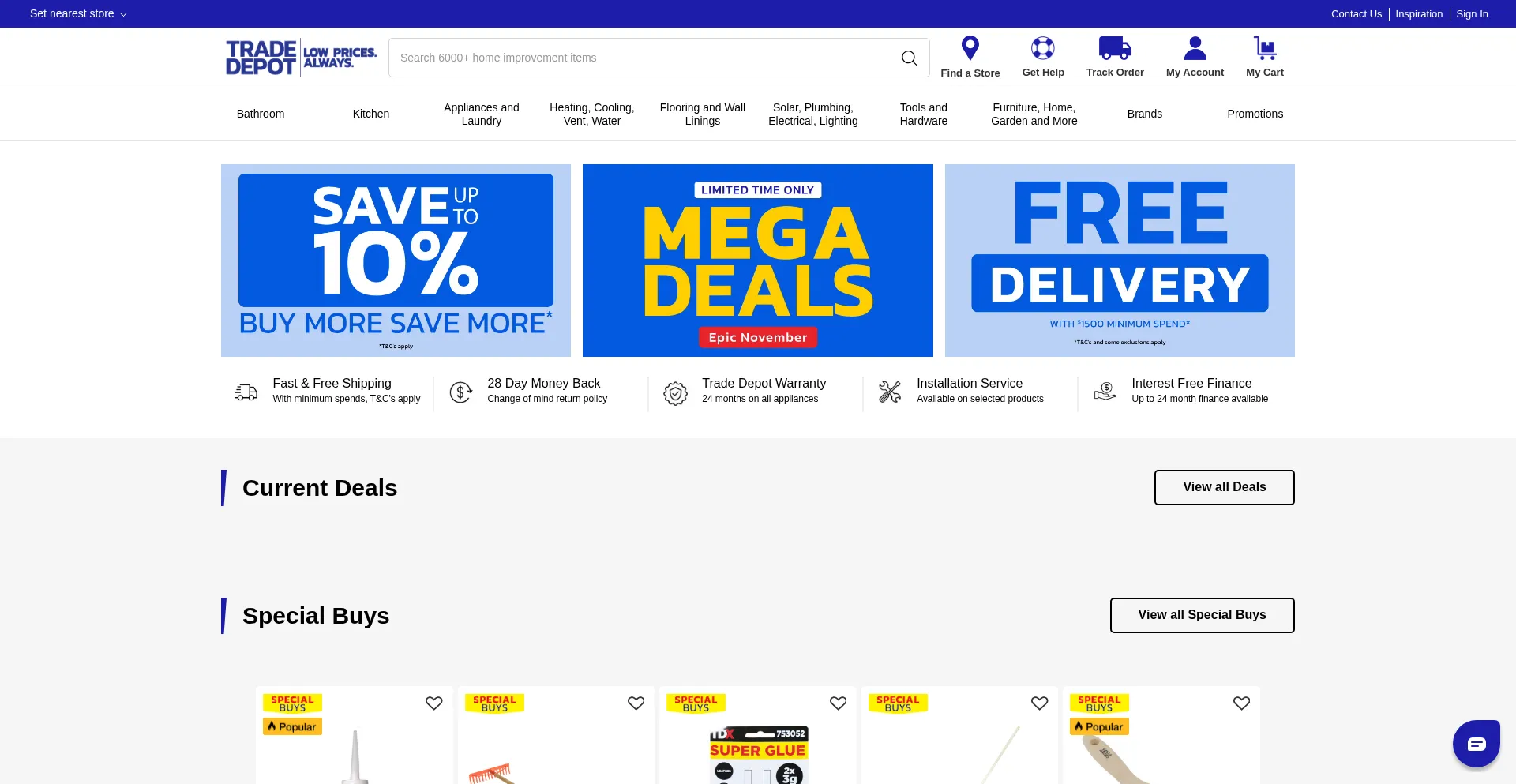Open the Promotions menu item
The image size is (1516, 784).
(1255, 114)
